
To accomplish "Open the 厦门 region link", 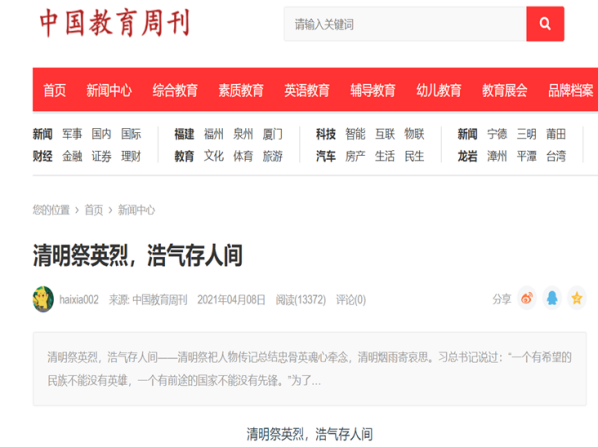I will point(273,134).
